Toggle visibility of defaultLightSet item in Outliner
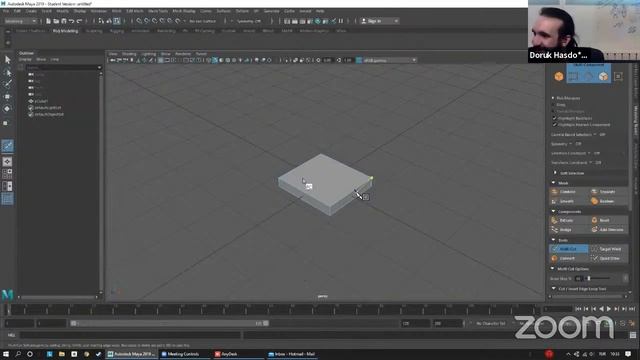 click(31, 108)
